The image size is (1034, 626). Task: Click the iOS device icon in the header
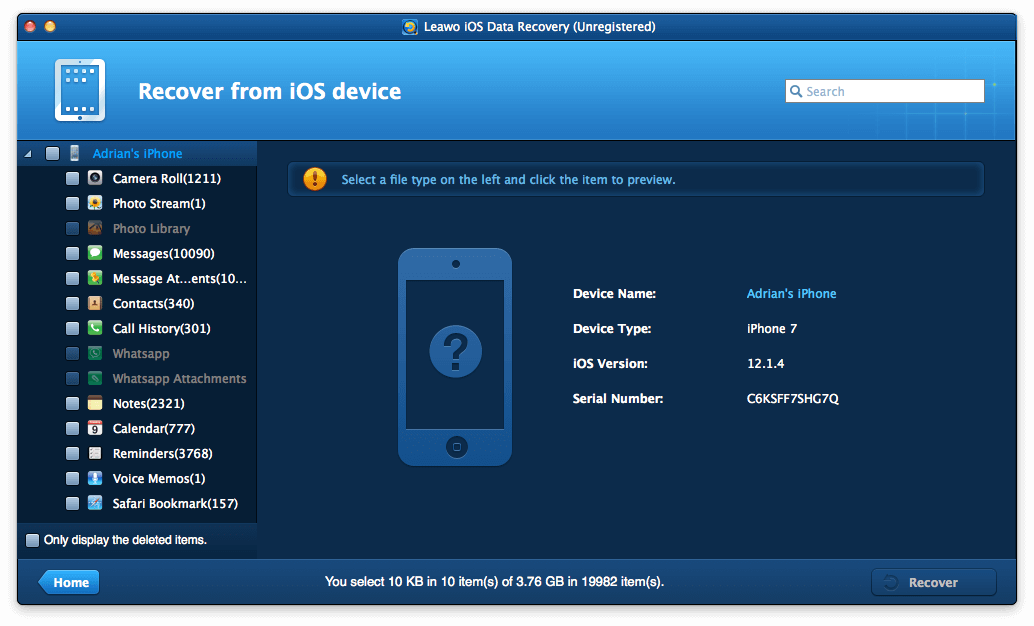(80, 90)
